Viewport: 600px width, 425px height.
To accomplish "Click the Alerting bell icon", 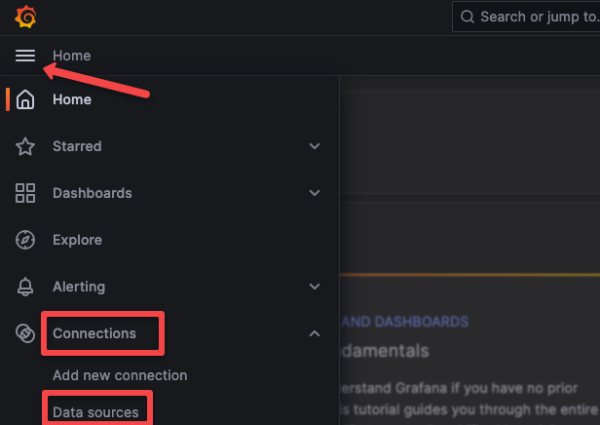I will (25, 287).
